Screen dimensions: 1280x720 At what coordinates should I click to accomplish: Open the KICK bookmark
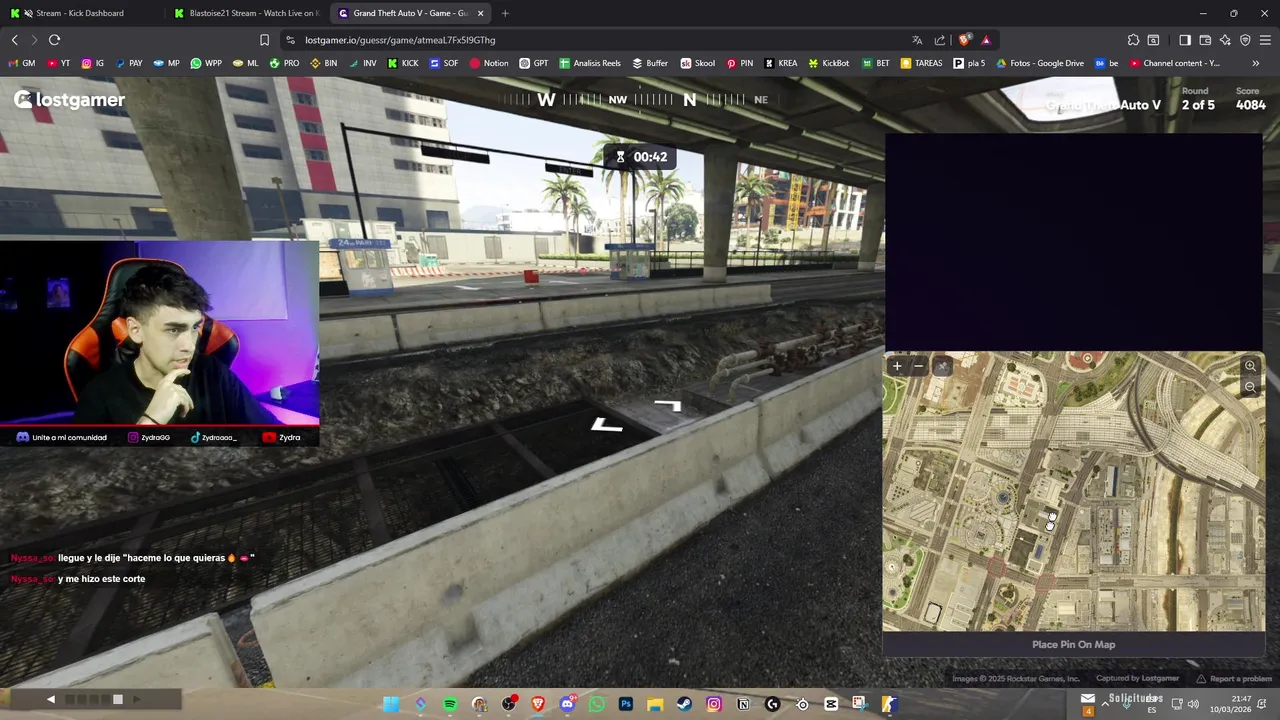[x=403, y=63]
